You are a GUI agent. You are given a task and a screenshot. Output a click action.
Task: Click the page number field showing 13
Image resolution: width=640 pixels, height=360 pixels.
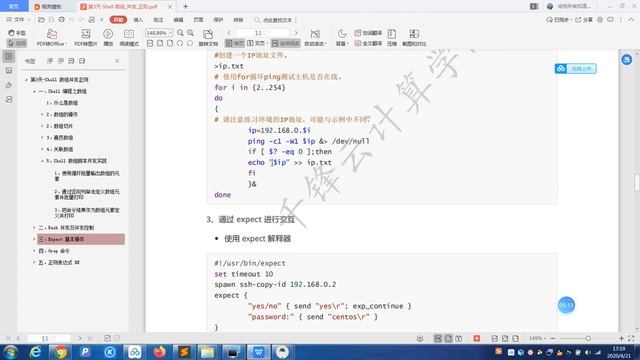[263, 33]
